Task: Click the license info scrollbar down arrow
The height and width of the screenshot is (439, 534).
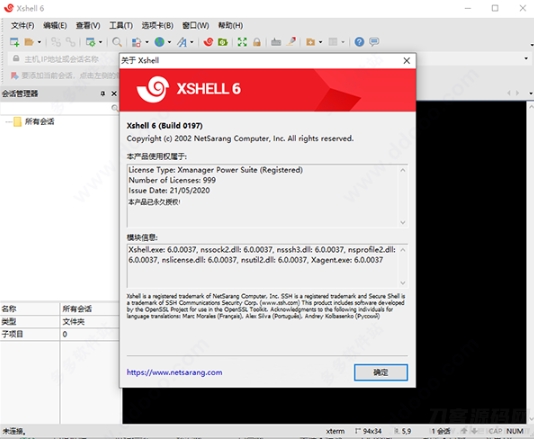Action: click(403, 222)
